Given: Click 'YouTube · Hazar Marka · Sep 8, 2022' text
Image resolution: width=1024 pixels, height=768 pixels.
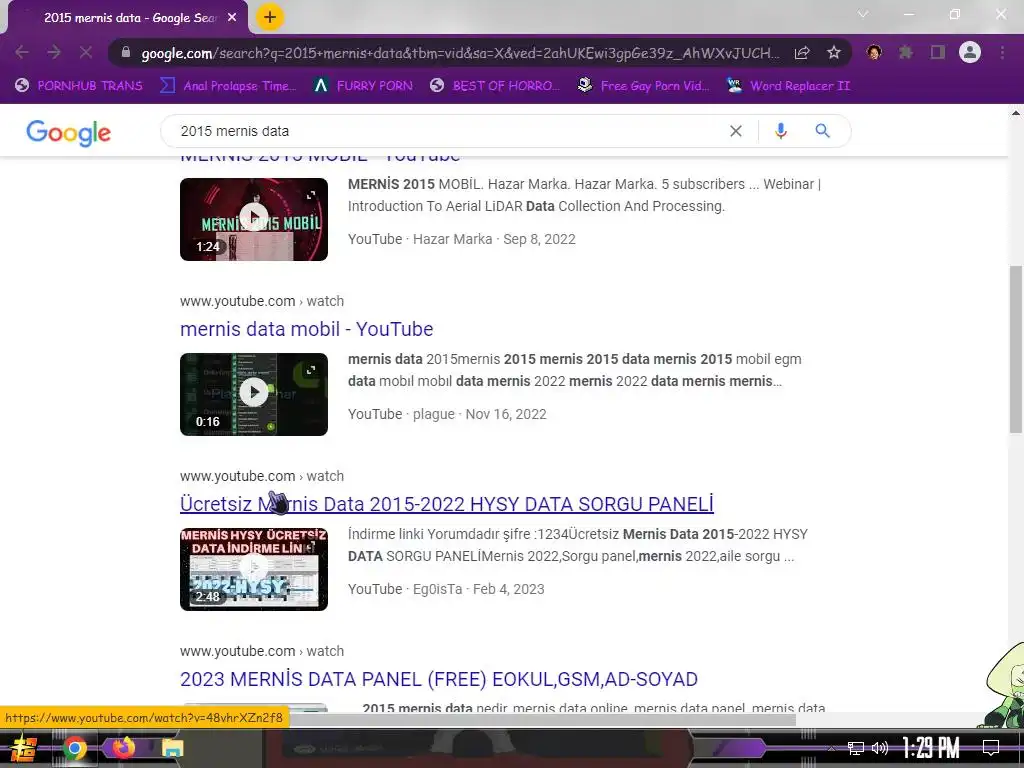Looking at the screenshot, I should (462, 239).
